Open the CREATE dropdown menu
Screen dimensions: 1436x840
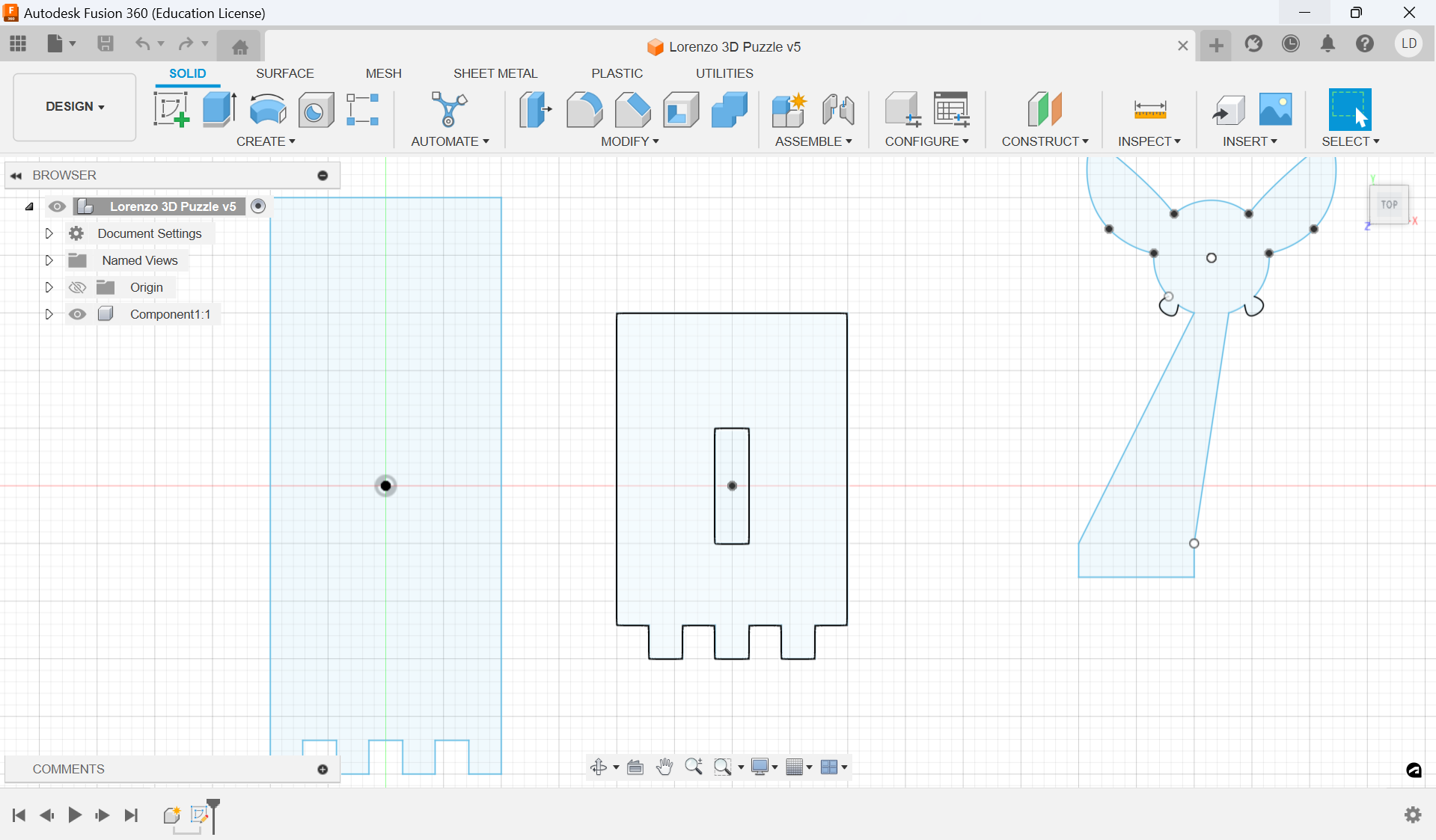click(266, 141)
